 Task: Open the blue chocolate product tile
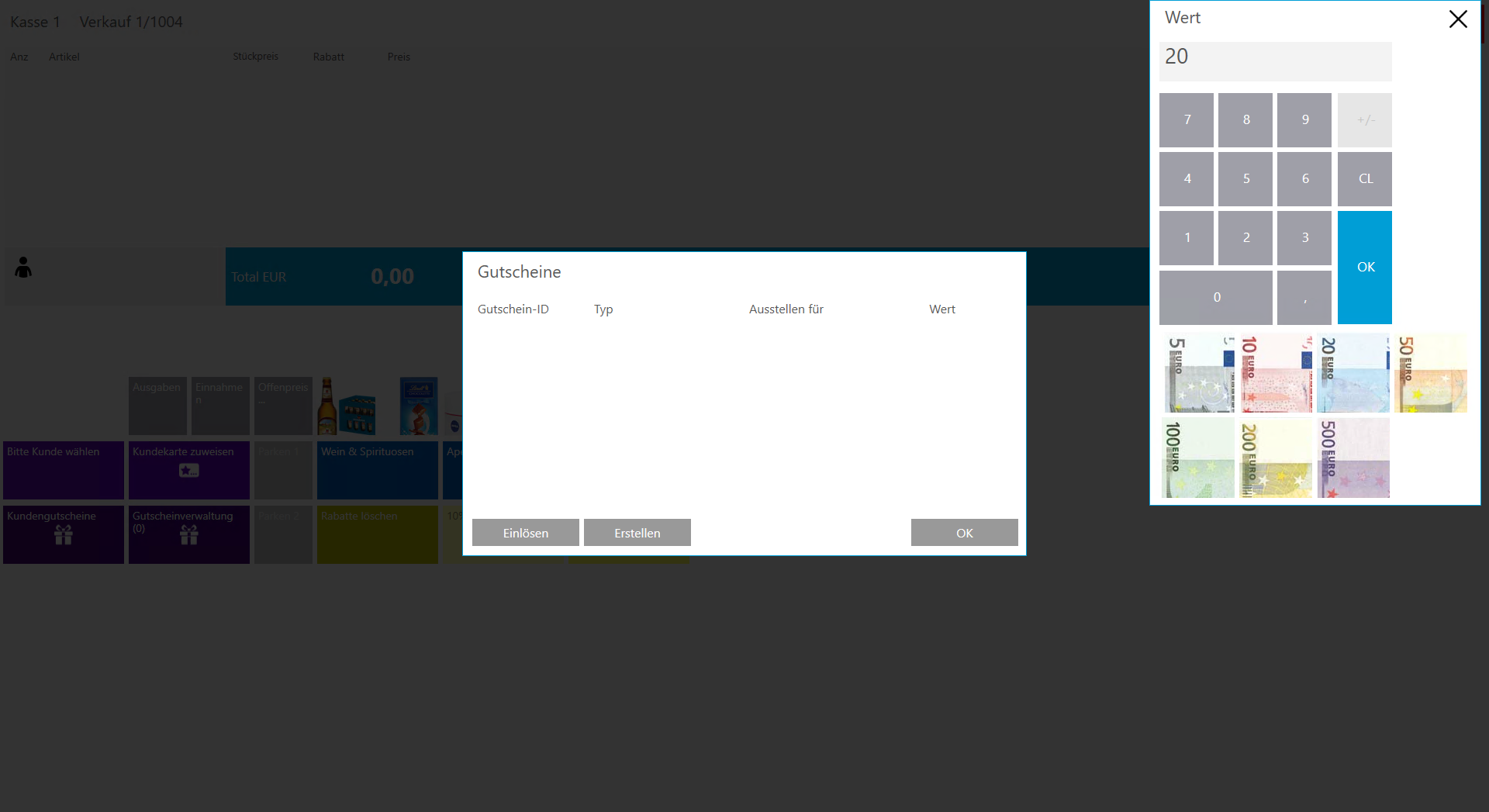(419, 406)
